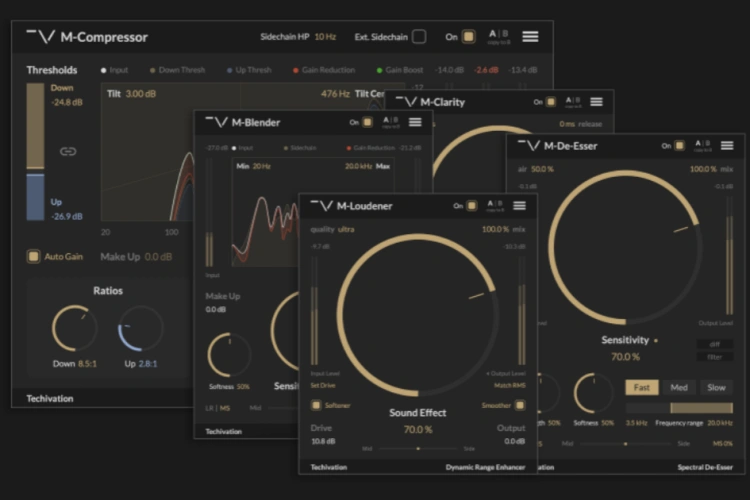This screenshot has width=750, height=500.
Task: Click the diff button in M-De-Esser
Action: coord(715,344)
